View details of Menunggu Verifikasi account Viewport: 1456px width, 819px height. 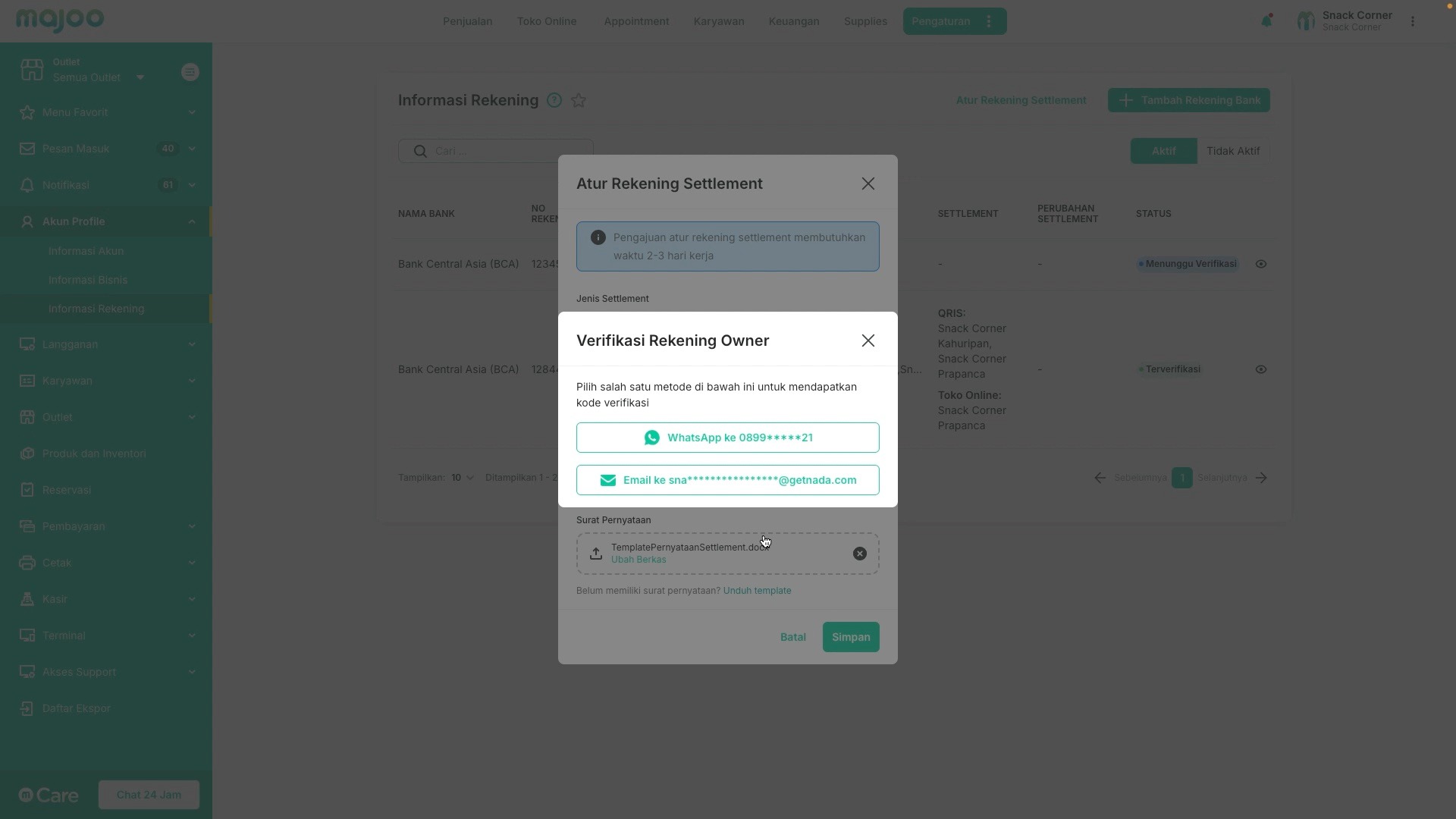(x=1260, y=264)
